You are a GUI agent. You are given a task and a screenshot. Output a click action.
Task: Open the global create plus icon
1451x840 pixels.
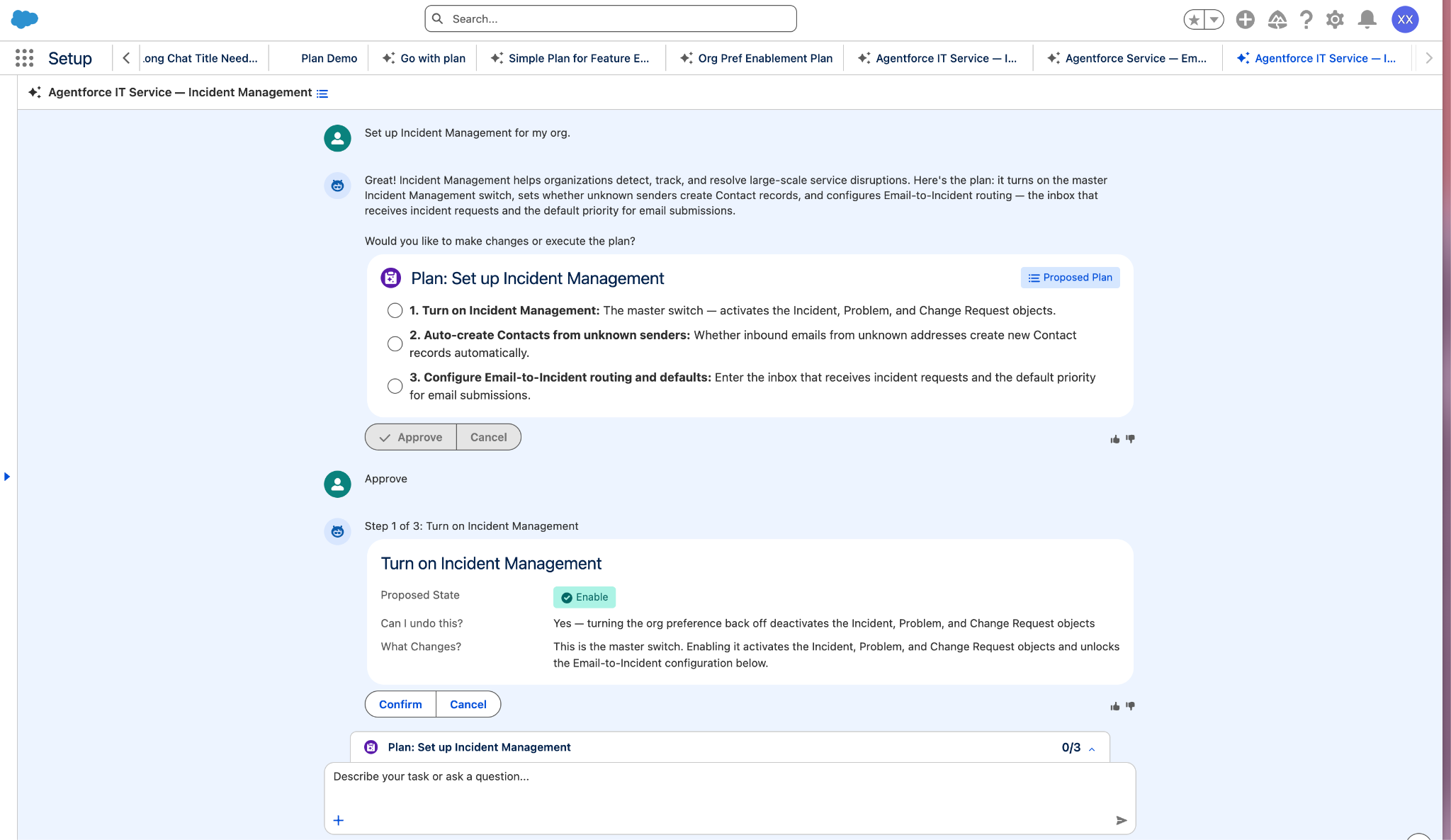(x=1246, y=20)
